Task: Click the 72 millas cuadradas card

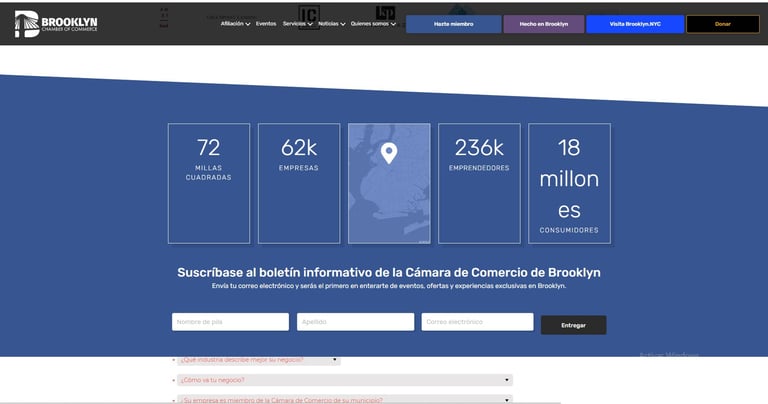Action: pos(209,184)
